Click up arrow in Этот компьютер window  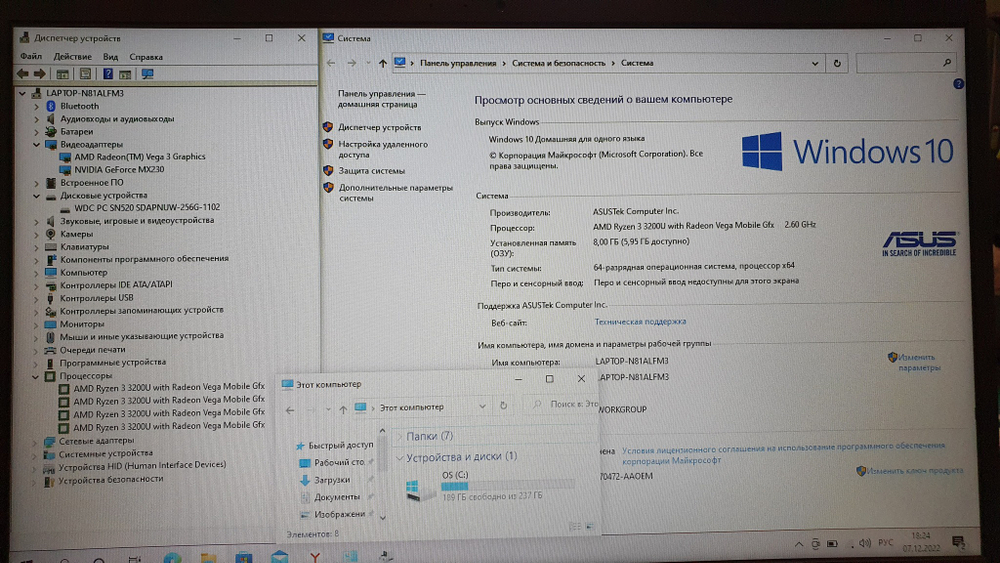(343, 409)
